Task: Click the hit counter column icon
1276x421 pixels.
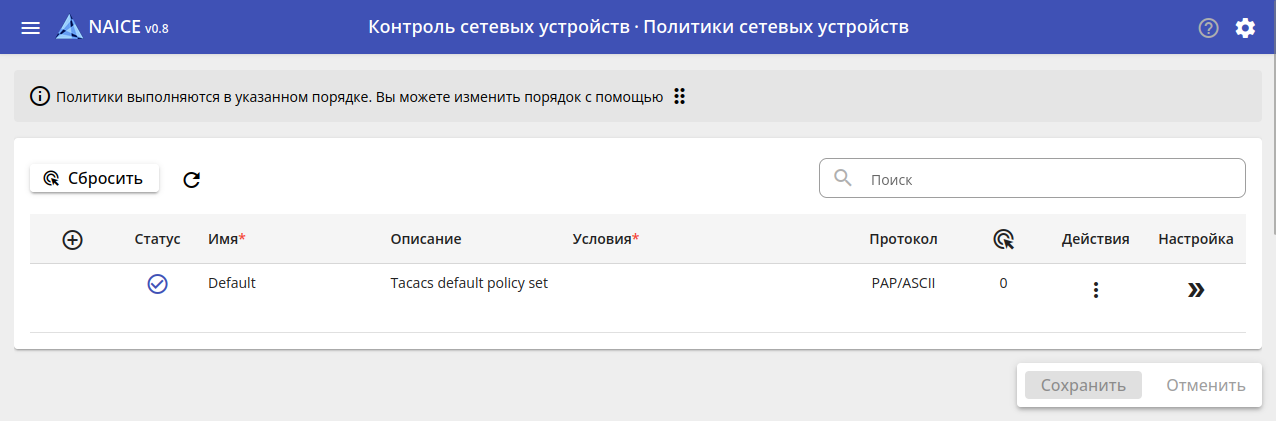Action: 1004,239
